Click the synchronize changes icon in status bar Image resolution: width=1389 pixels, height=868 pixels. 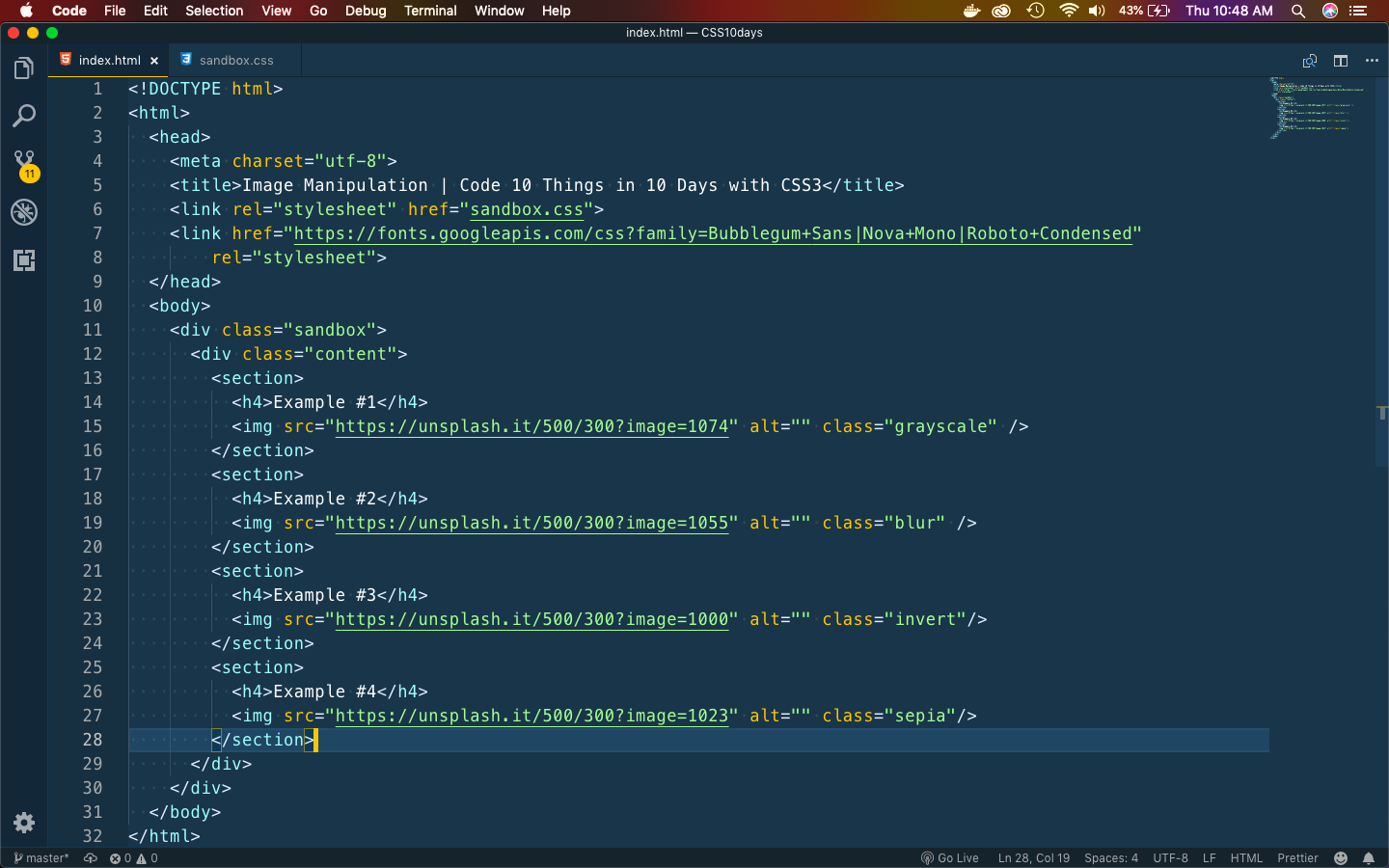click(x=91, y=858)
